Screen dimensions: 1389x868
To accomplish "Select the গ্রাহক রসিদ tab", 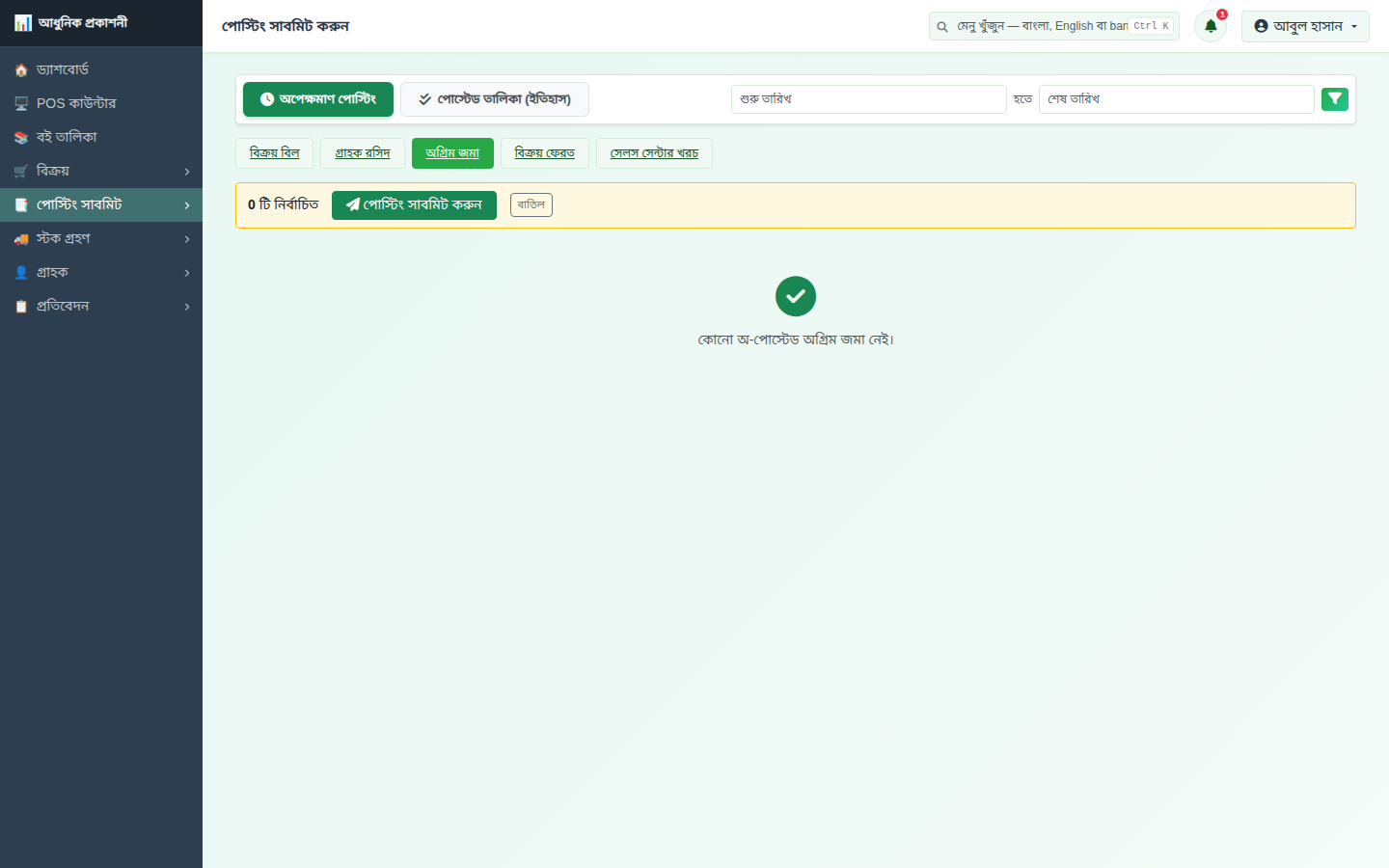I will tap(363, 153).
